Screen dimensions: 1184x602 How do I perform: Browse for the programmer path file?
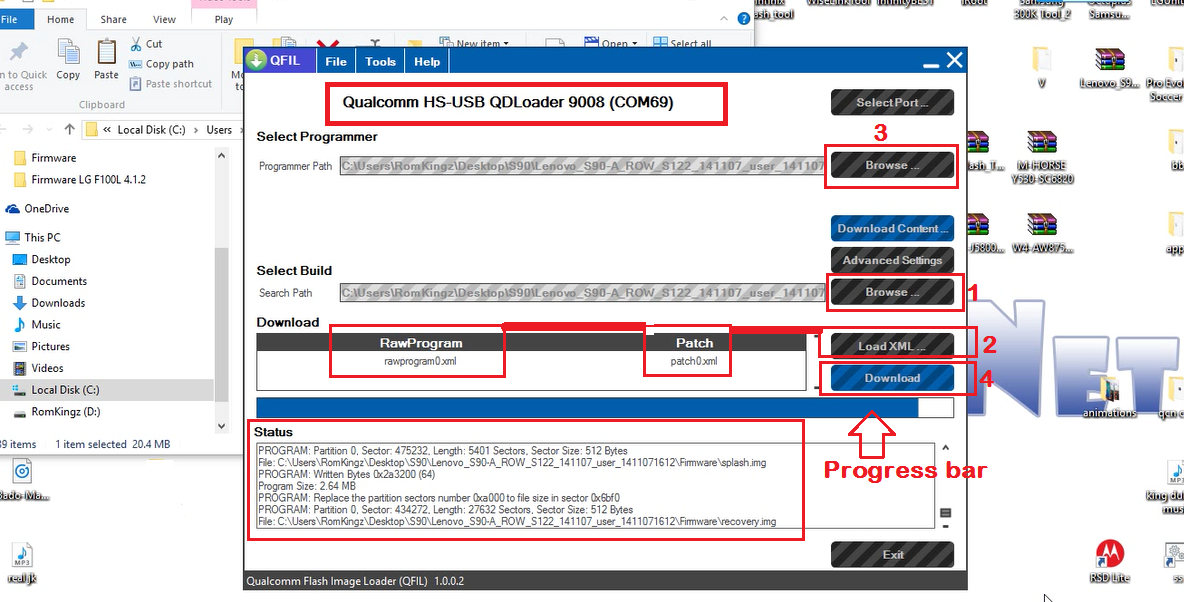coord(893,165)
